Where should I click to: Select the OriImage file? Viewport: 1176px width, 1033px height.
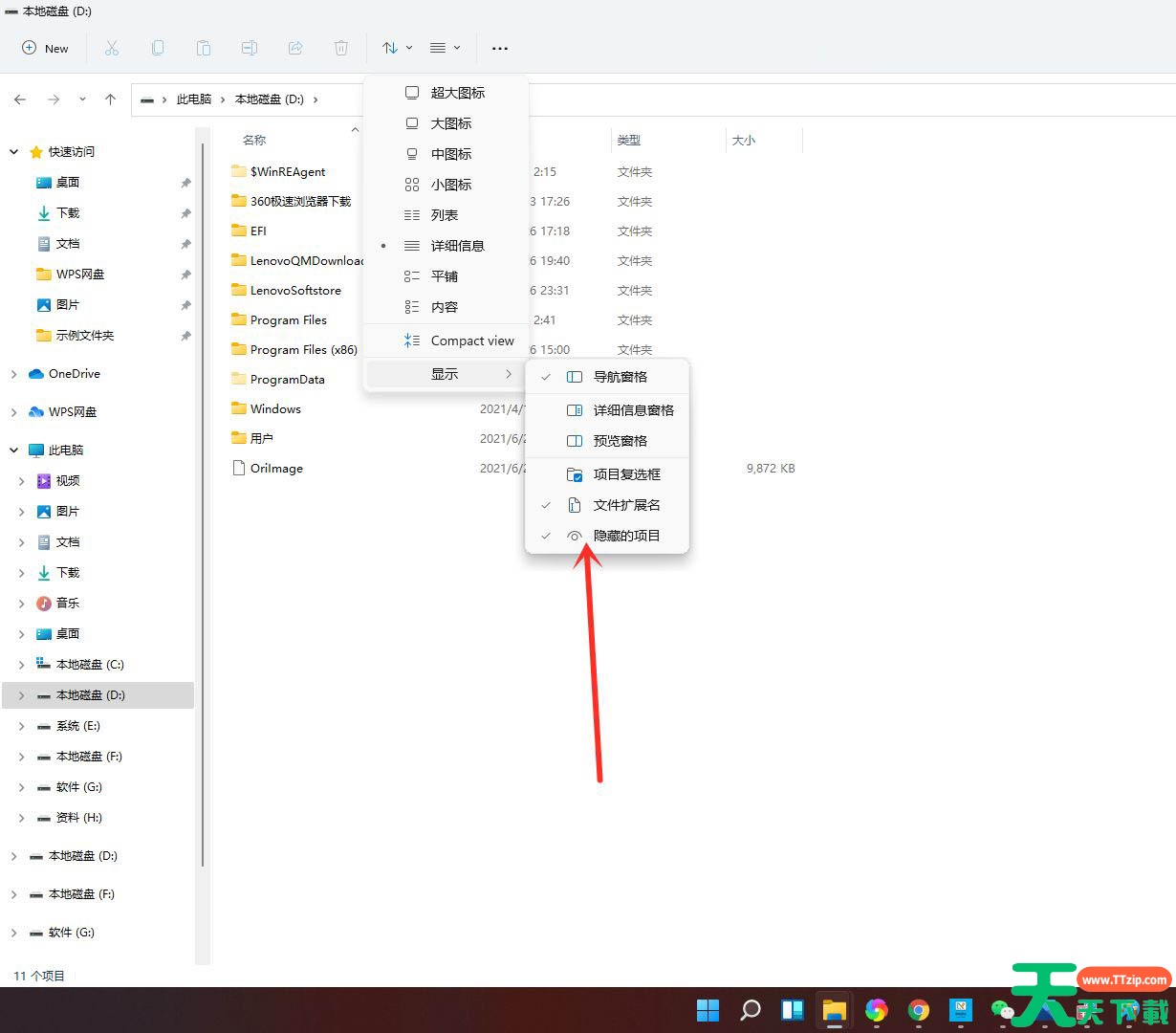pyautogui.click(x=268, y=469)
